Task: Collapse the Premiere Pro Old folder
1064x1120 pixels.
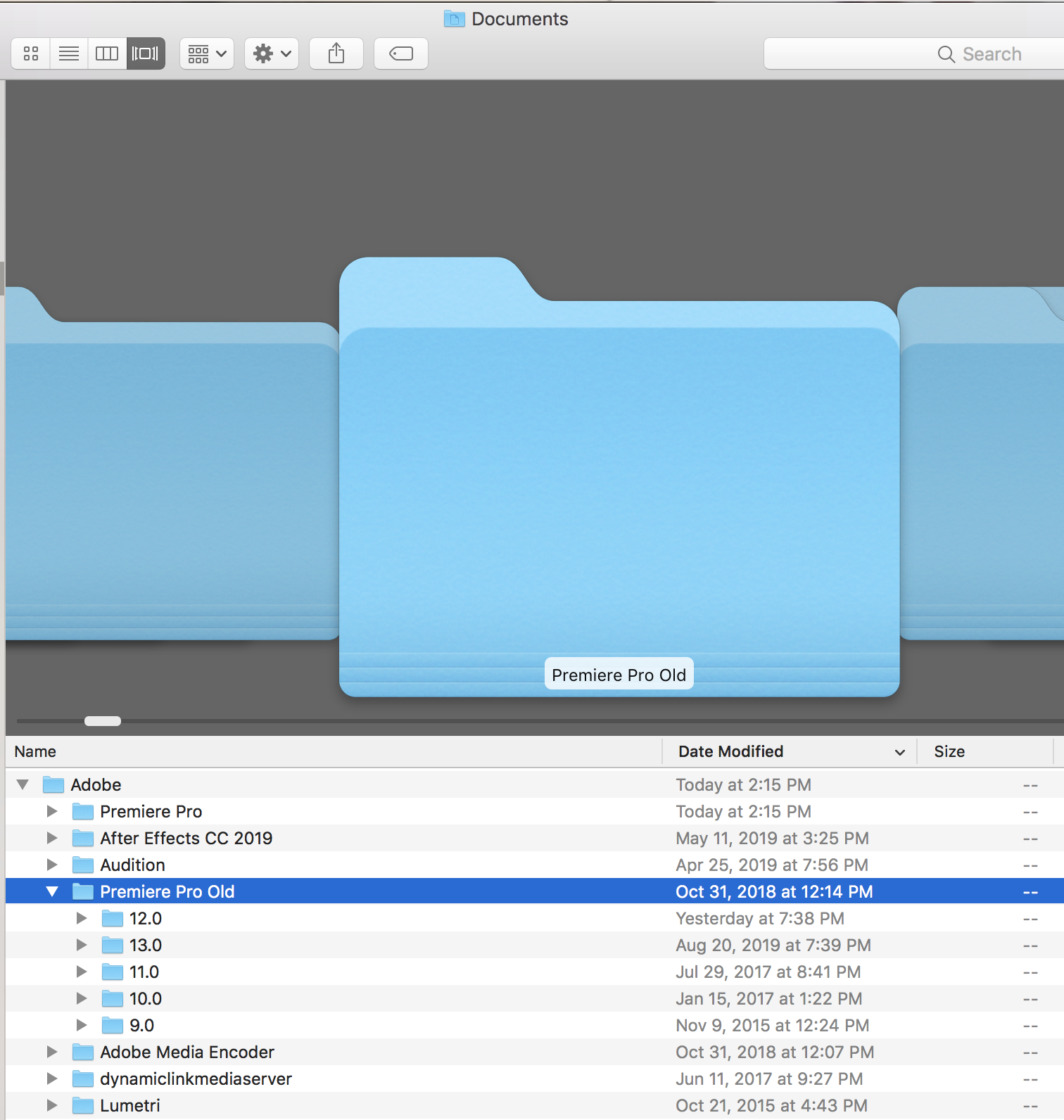Action: pyautogui.click(x=52, y=891)
